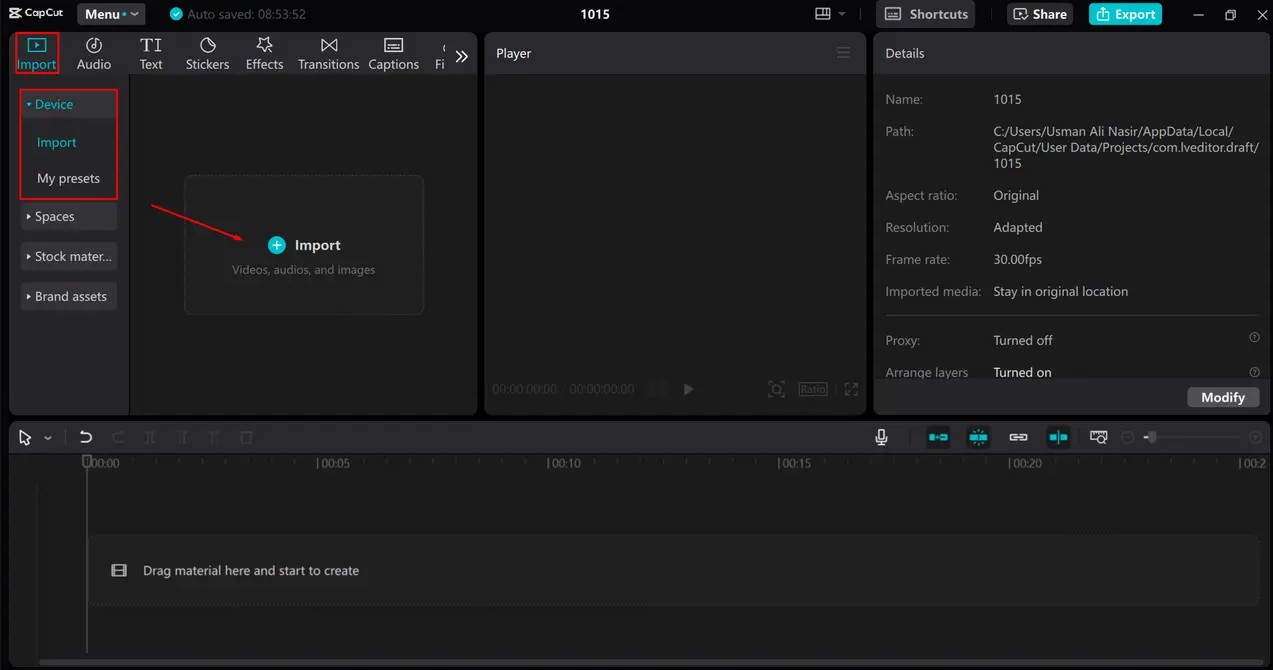Image resolution: width=1273 pixels, height=670 pixels.
Task: Toggle clip linkage
Action: tap(1018, 437)
